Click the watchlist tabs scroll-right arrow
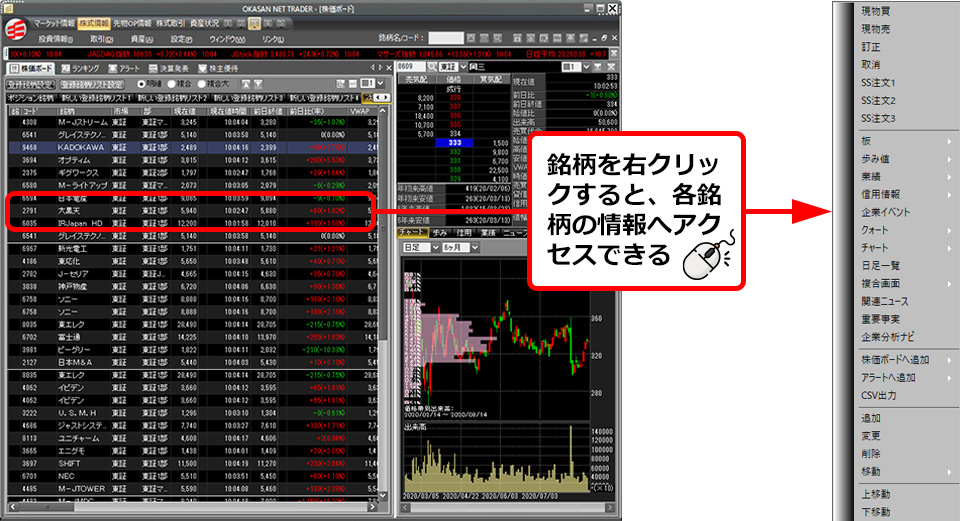 pyautogui.click(x=385, y=97)
